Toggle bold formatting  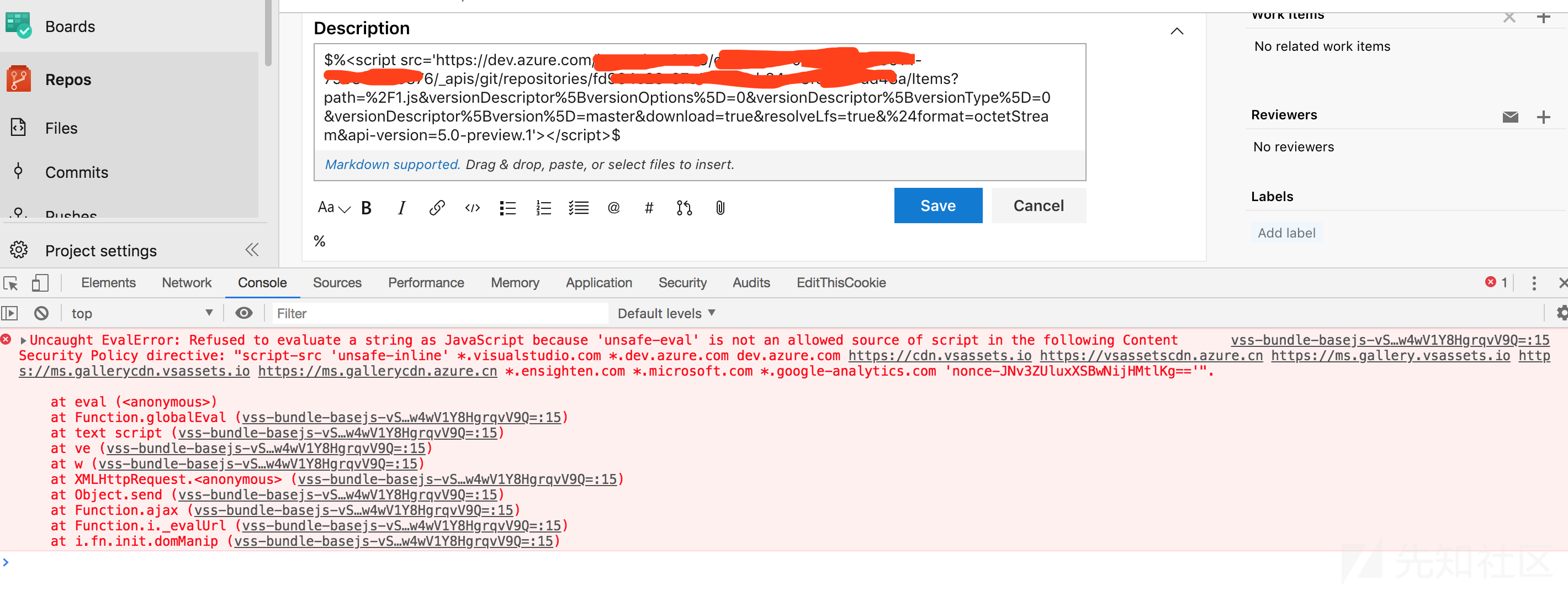point(367,208)
